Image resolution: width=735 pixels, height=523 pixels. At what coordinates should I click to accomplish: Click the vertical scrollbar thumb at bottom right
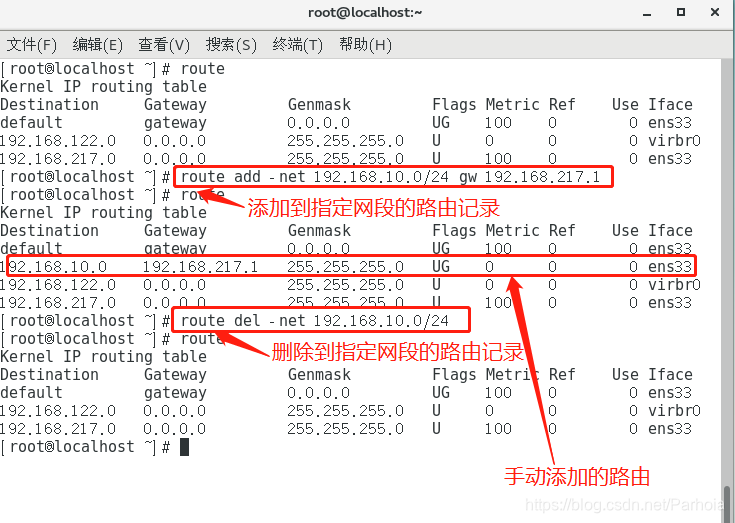[x=728, y=504]
